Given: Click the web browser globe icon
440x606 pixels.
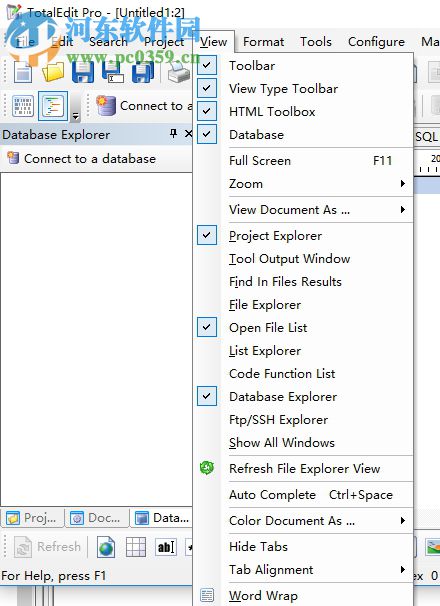Looking at the screenshot, I should click(106, 547).
